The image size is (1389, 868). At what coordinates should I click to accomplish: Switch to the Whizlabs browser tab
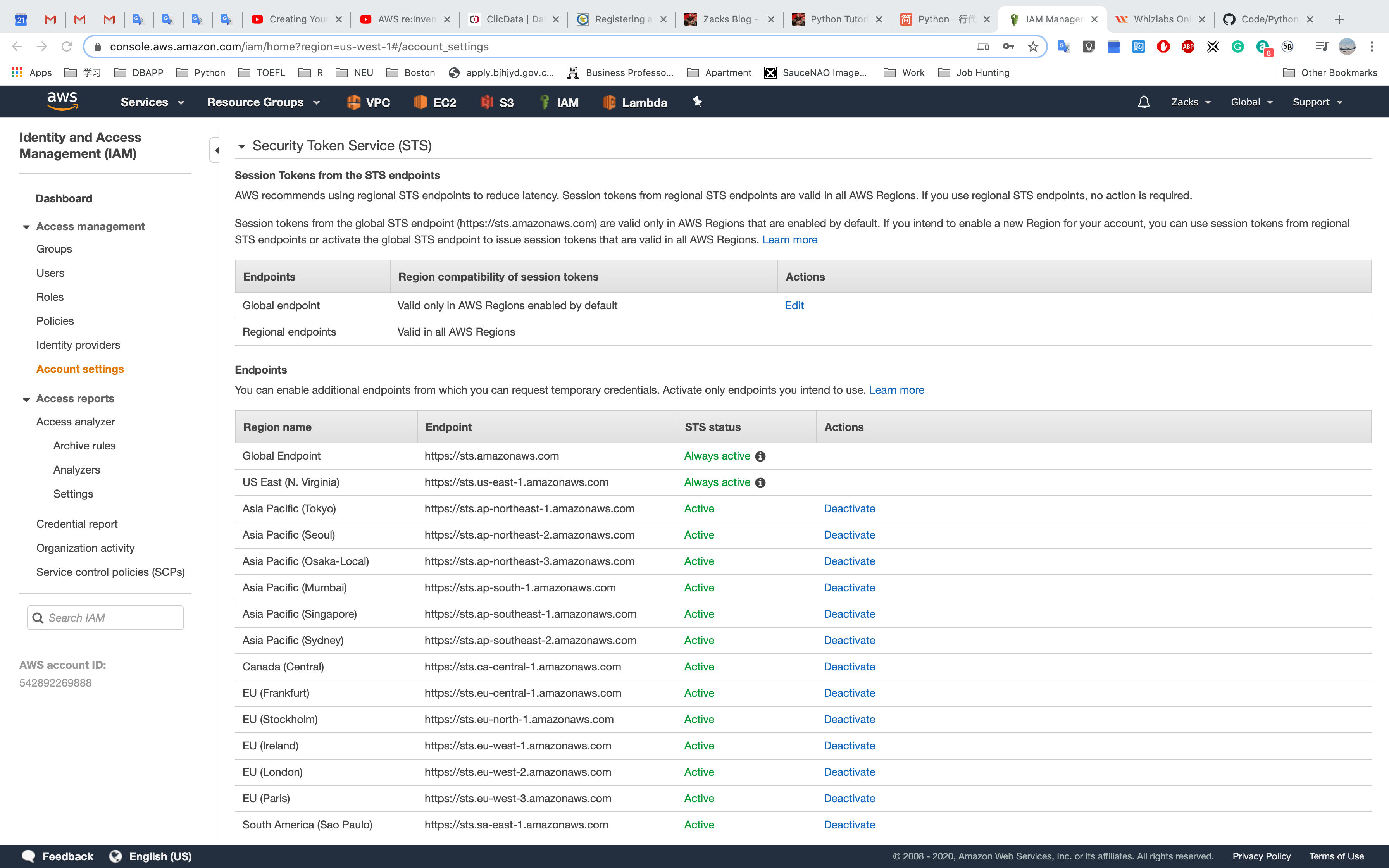coord(1160,19)
